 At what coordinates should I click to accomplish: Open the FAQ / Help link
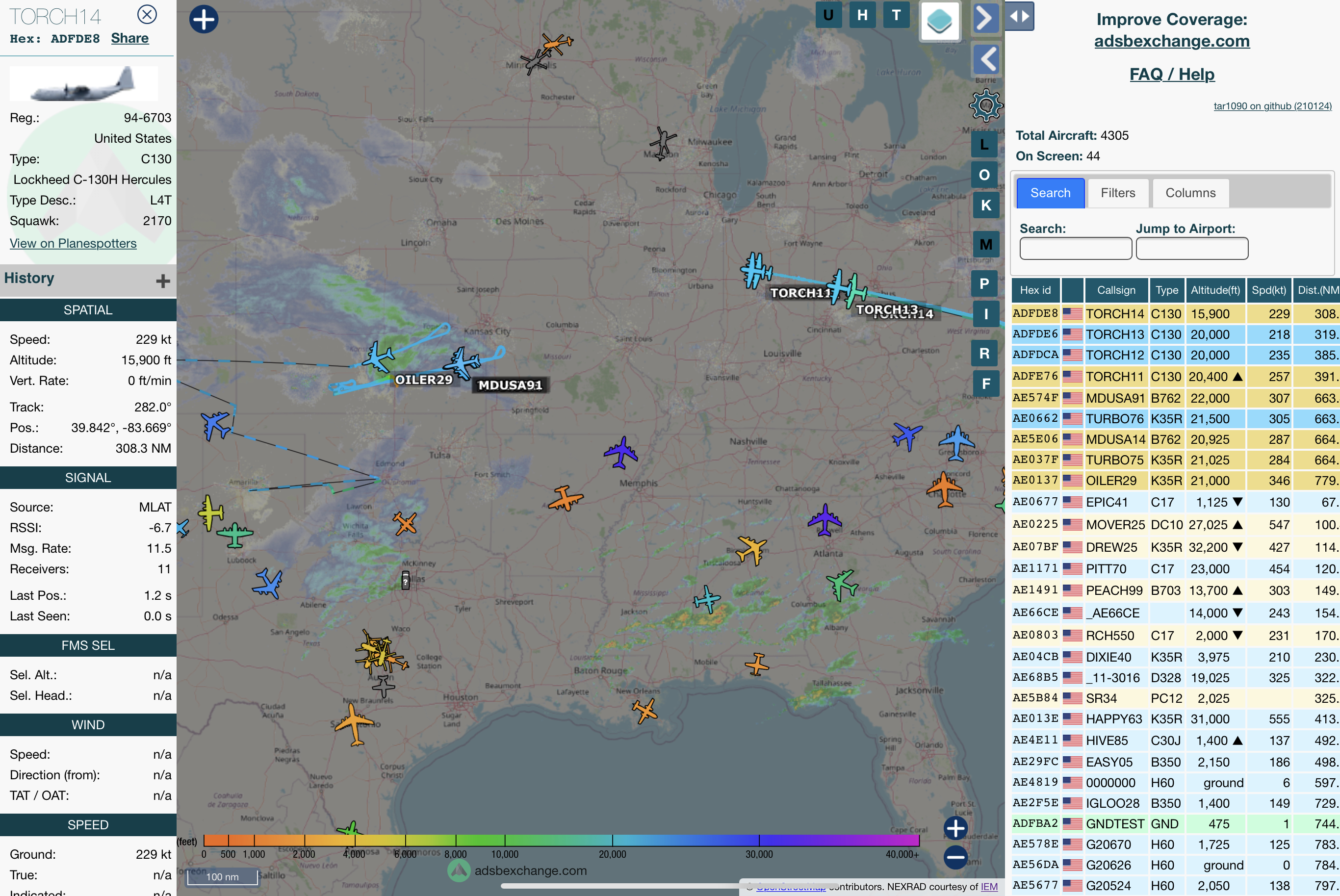1171,74
